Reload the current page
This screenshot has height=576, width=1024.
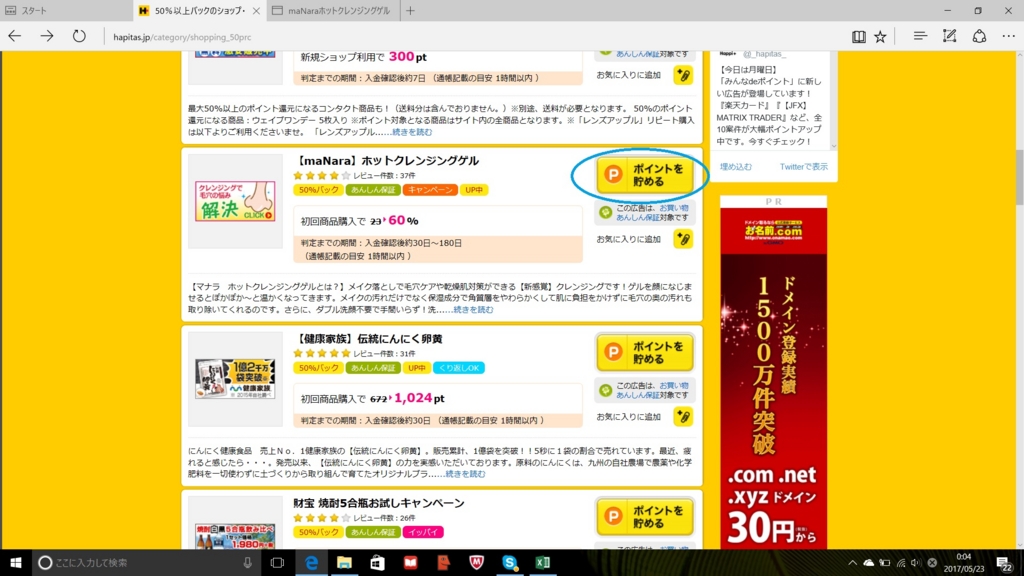click(79, 36)
